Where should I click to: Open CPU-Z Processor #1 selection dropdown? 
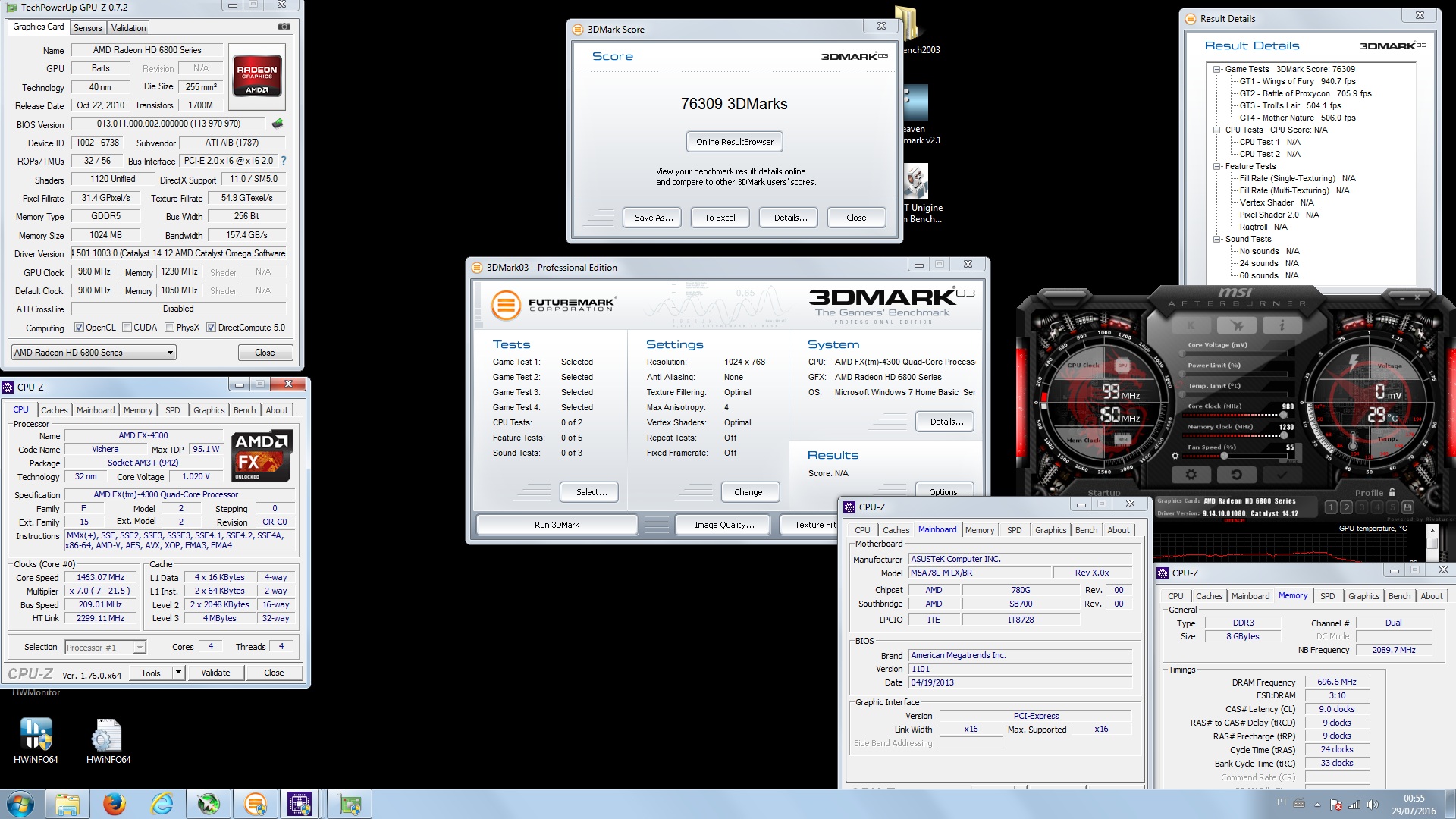(x=105, y=647)
